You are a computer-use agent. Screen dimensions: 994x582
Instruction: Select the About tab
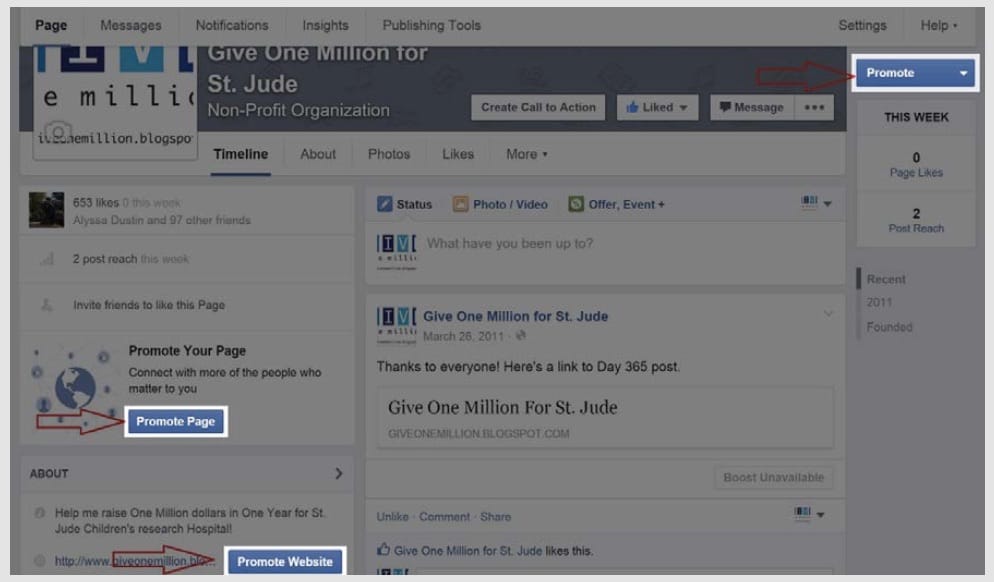pyautogui.click(x=318, y=154)
